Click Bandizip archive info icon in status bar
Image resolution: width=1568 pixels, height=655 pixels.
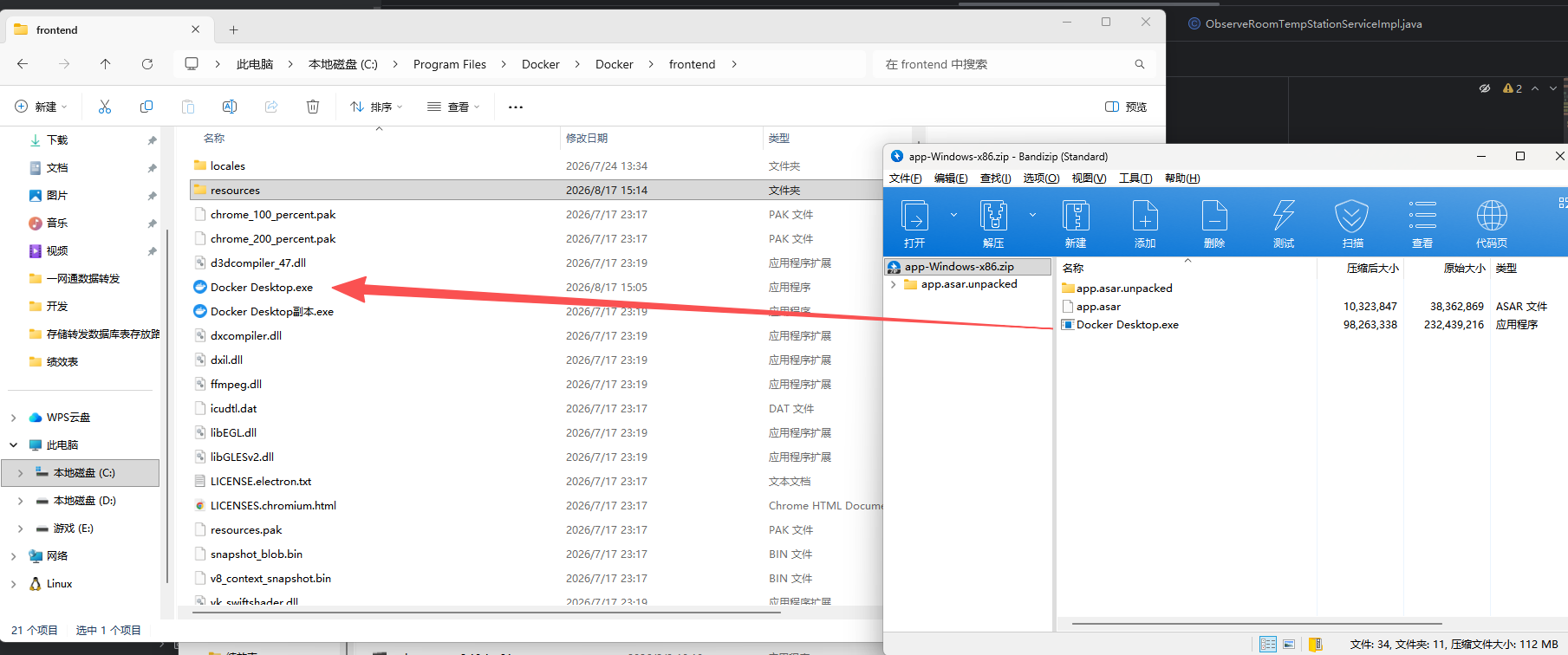[x=1315, y=644]
